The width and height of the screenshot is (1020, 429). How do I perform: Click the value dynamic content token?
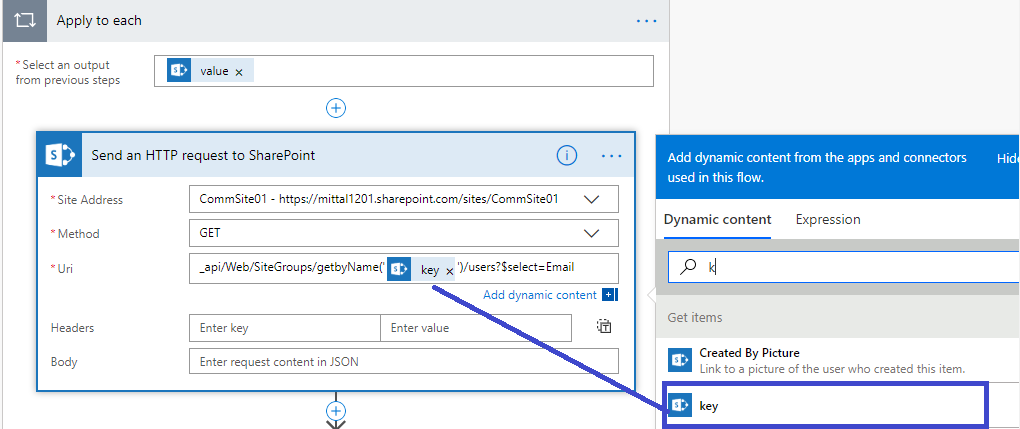pyautogui.click(x=210, y=71)
